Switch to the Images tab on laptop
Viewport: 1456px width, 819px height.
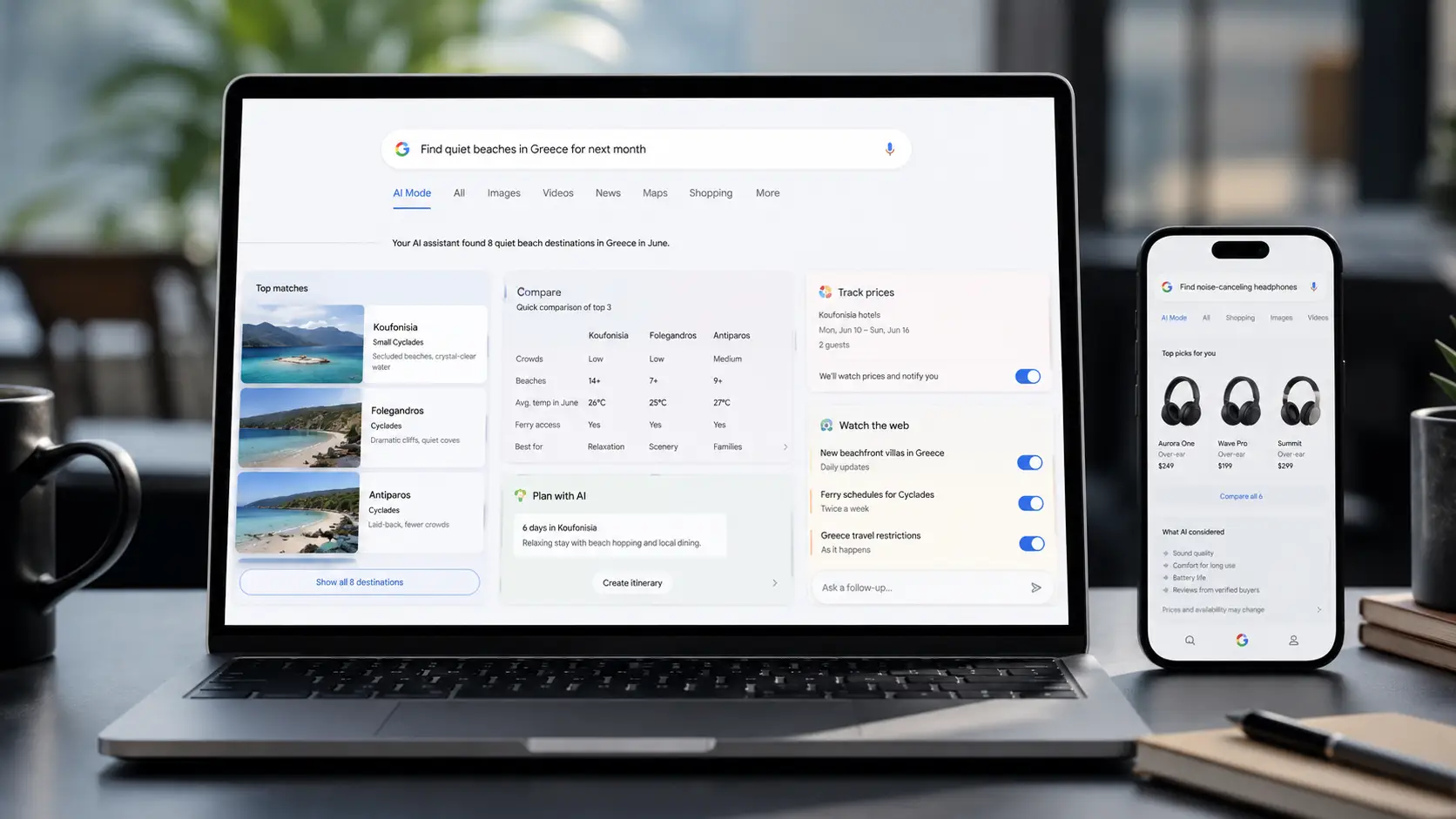(503, 193)
